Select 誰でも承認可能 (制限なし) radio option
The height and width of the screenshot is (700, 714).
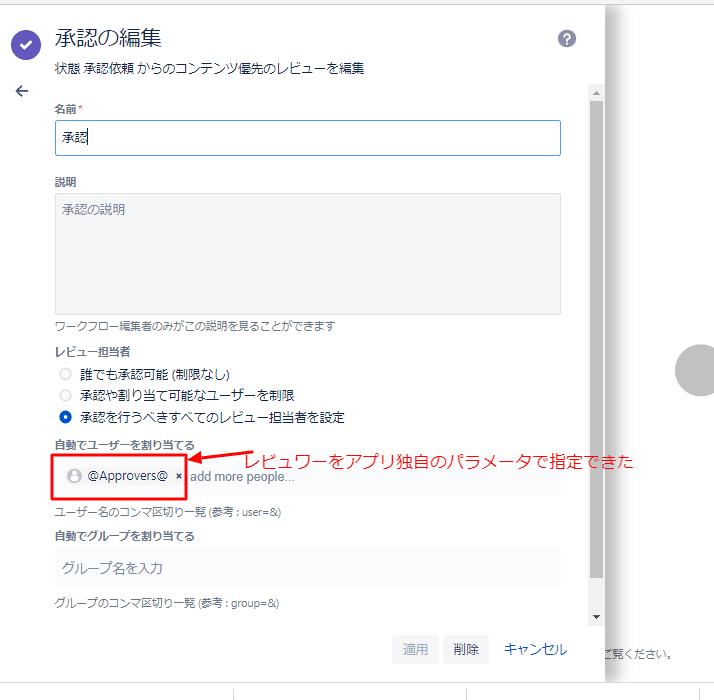click(x=66, y=374)
